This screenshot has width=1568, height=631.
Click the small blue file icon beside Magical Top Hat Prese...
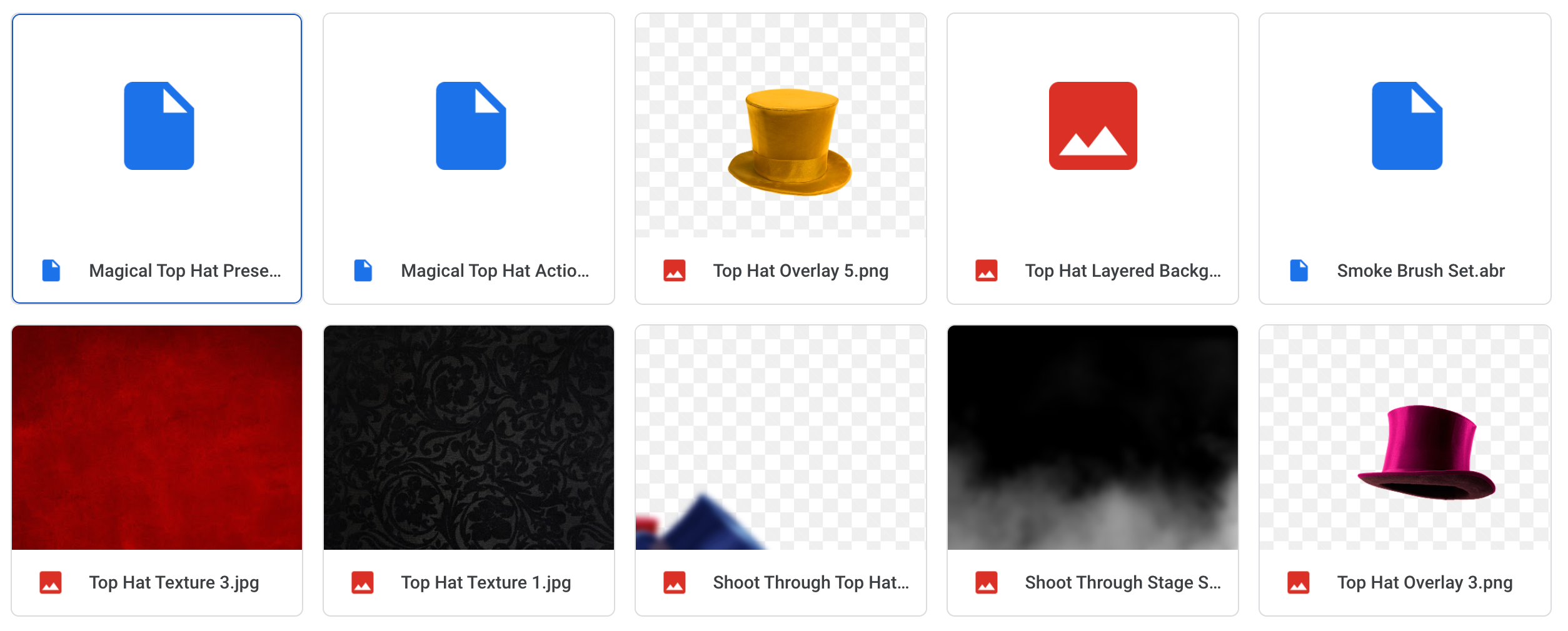pos(51,271)
